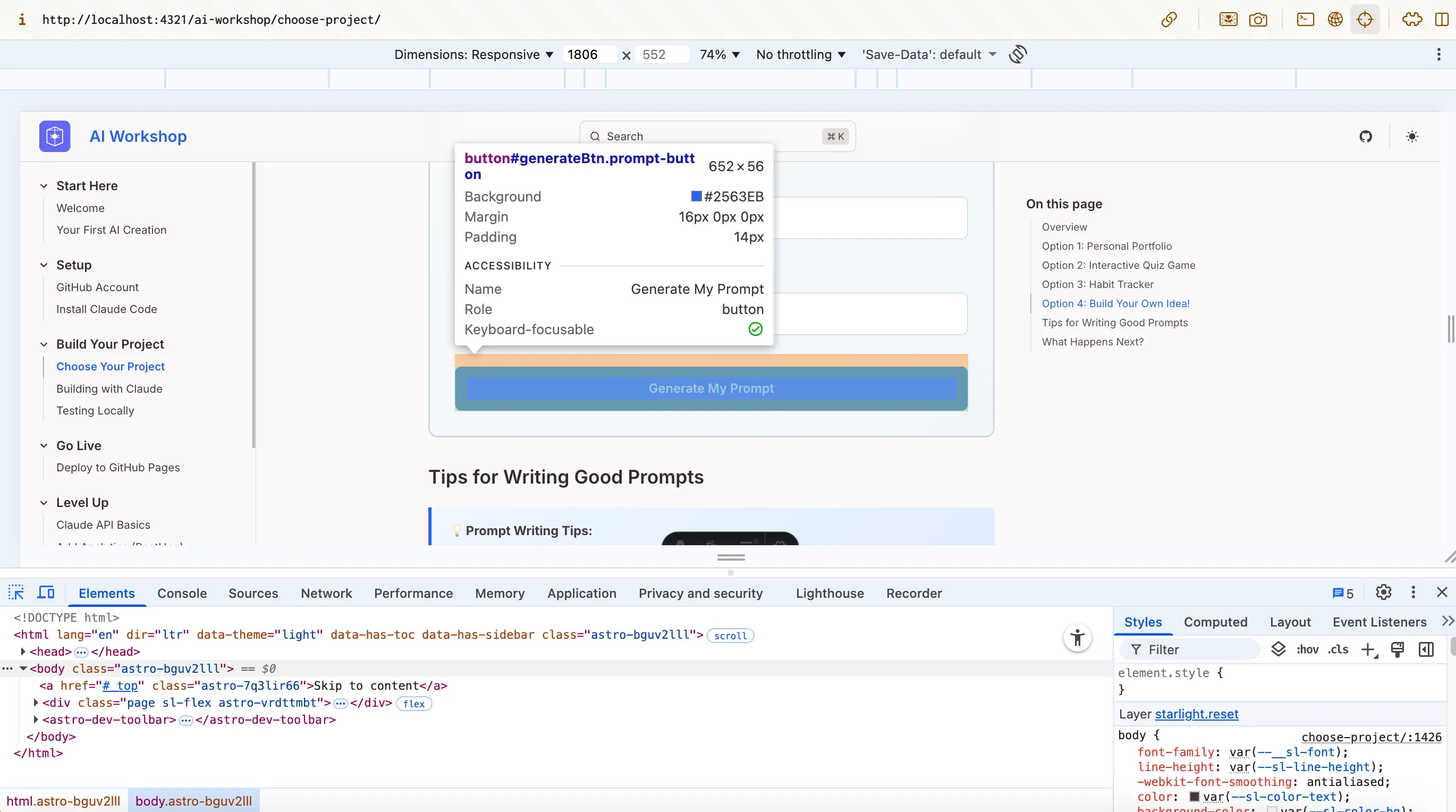1456x812 pixels.
Task: Open the Lighthouse tab
Action: 829,593
